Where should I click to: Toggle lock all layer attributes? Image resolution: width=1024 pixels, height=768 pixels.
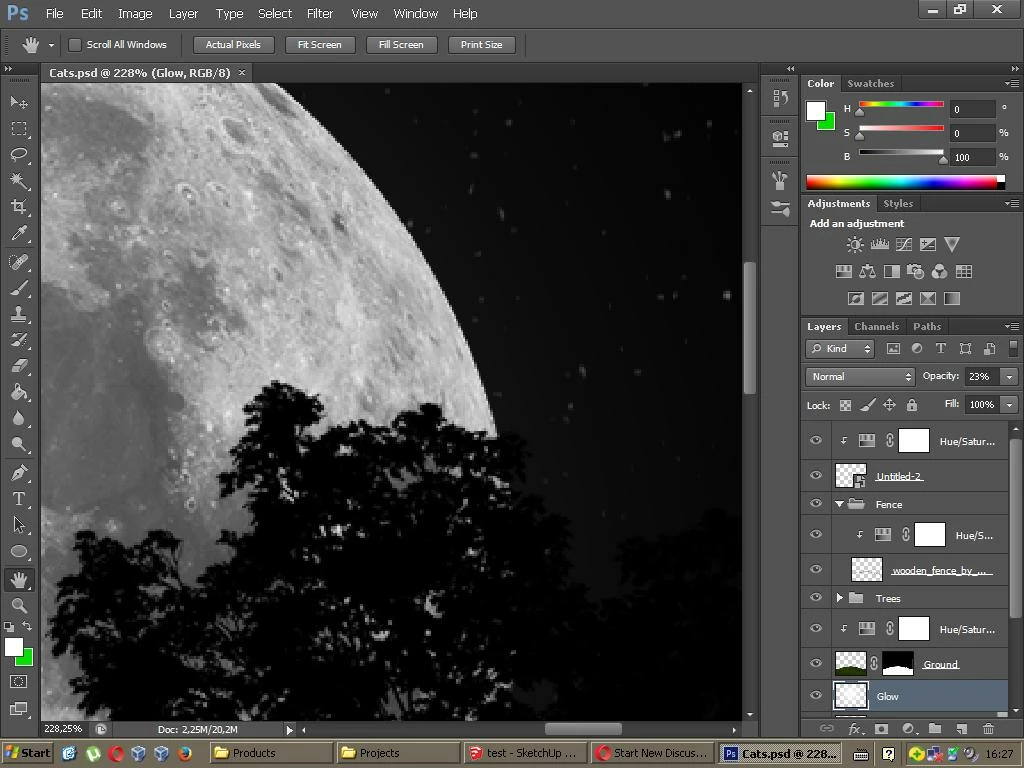click(912, 406)
